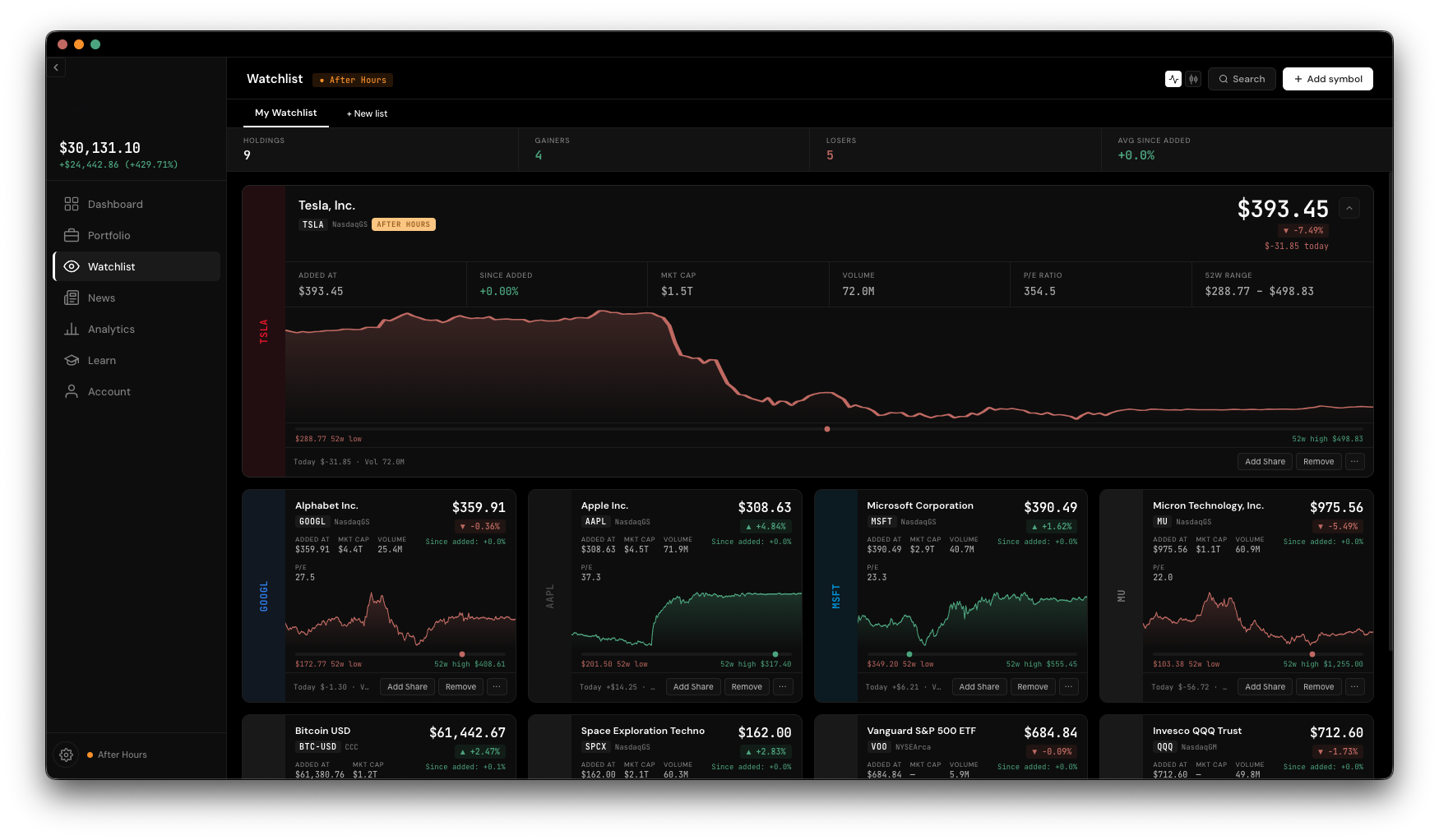Click the Tesla 52-week range marker dot
The width and height of the screenshot is (1439, 840).
pos(827,429)
